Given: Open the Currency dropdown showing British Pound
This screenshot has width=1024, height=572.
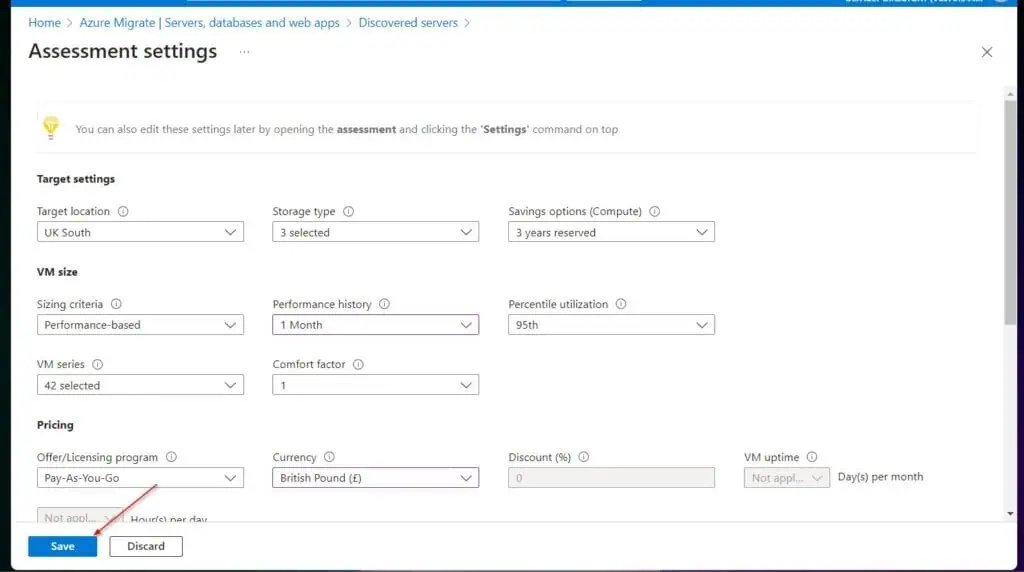Looking at the screenshot, I should (376, 477).
